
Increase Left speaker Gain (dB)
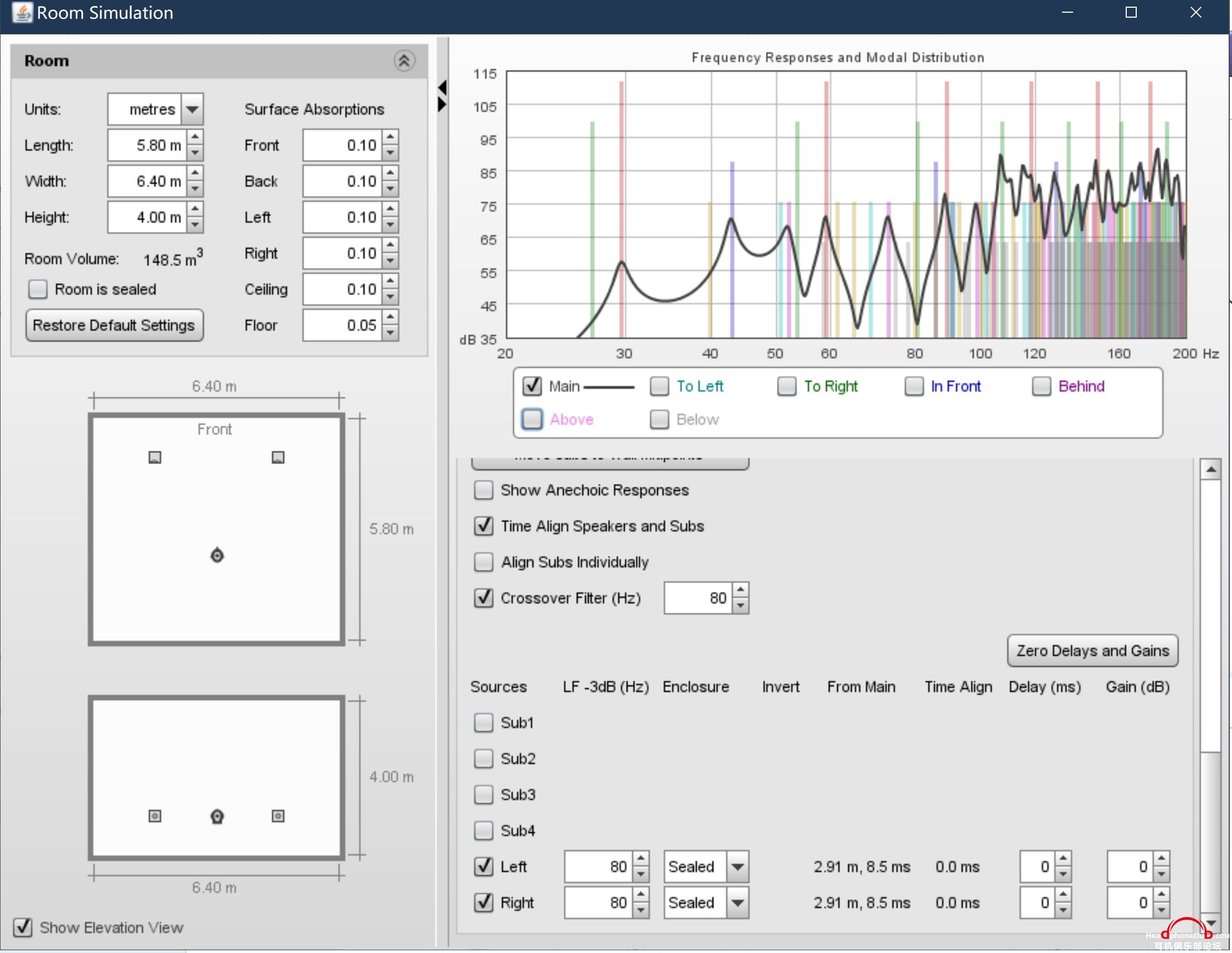click(1162, 859)
